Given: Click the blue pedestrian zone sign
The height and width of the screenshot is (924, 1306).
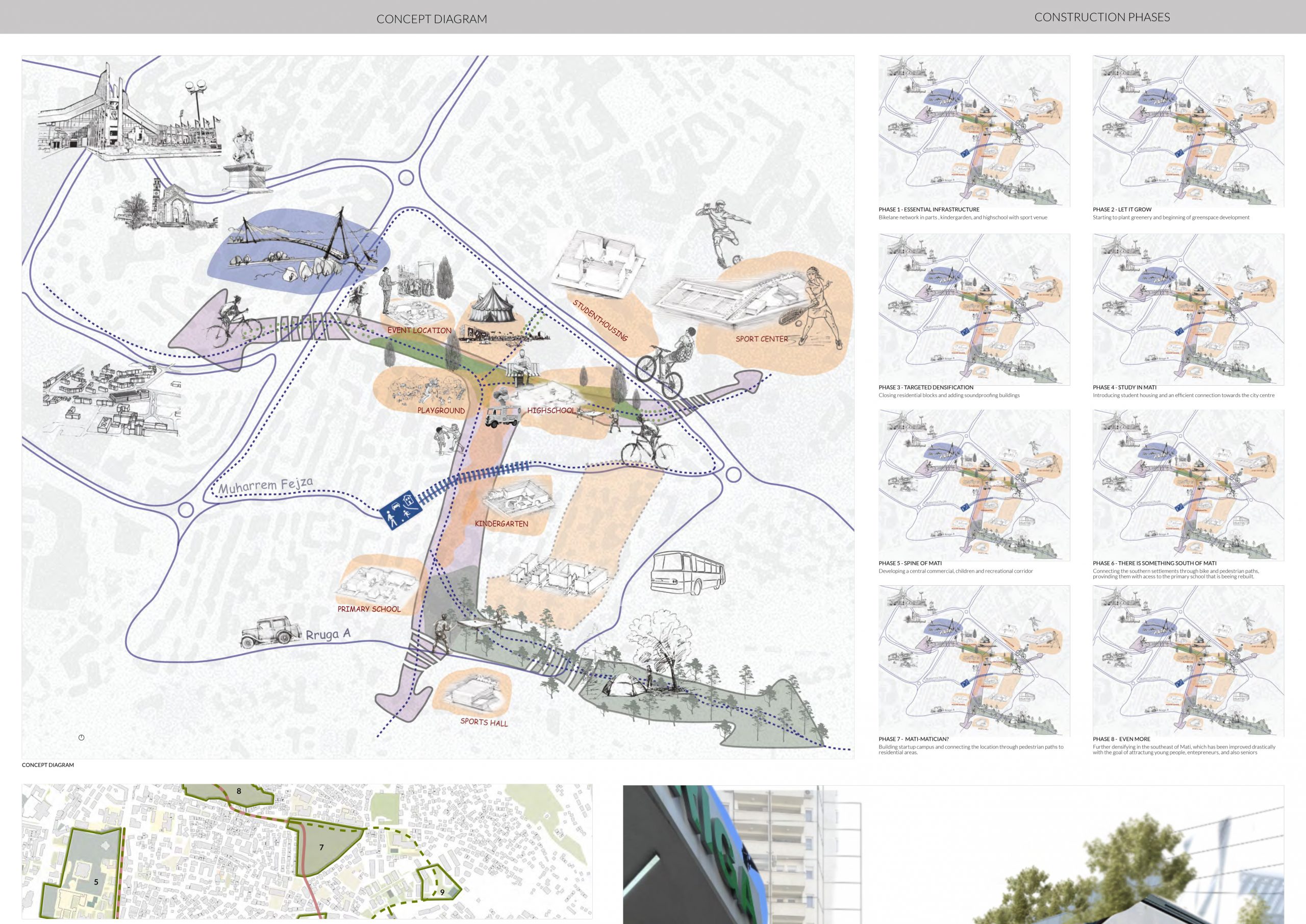Looking at the screenshot, I should (400, 510).
